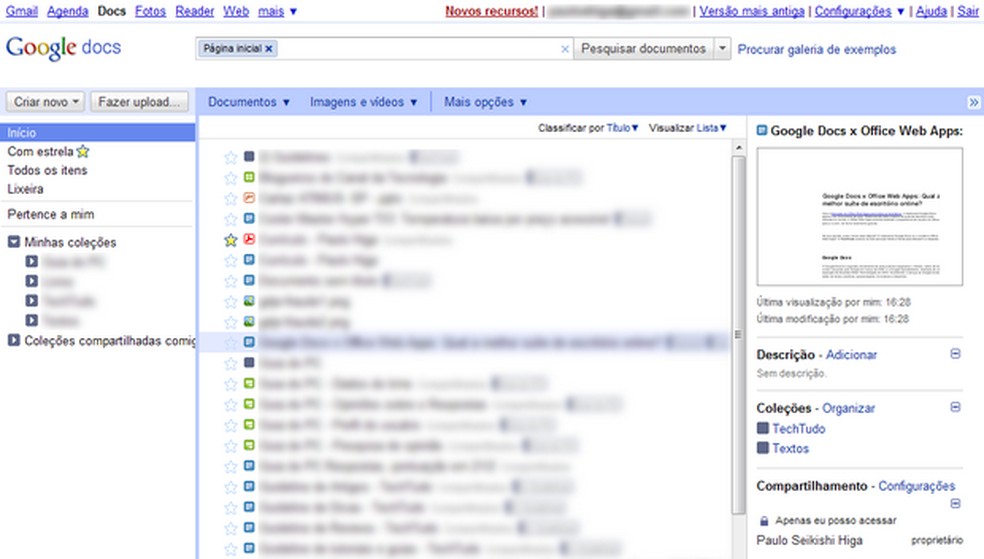Toggle star on the last visible row

click(x=230, y=549)
